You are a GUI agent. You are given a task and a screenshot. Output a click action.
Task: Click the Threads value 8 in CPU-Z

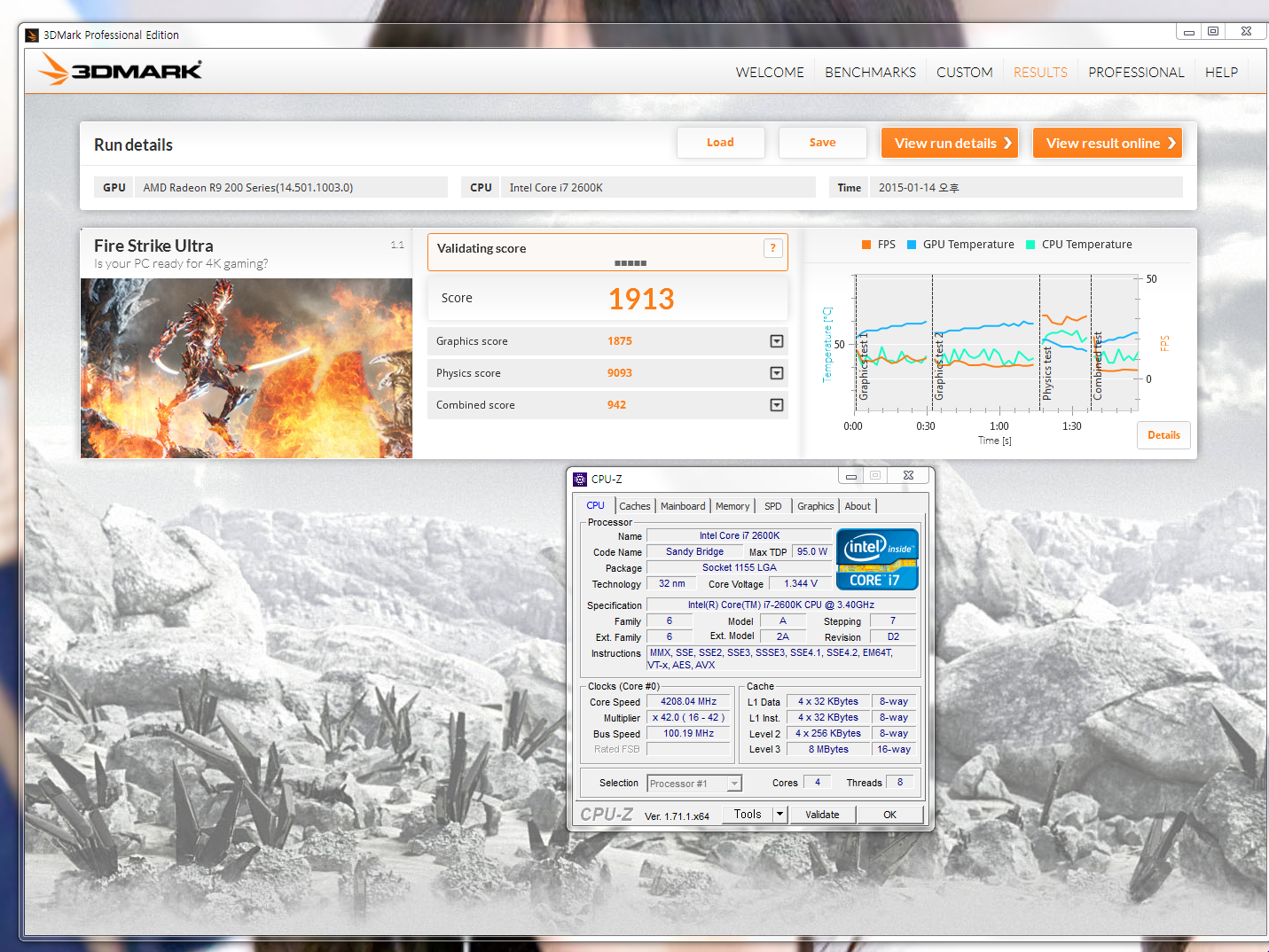[900, 782]
